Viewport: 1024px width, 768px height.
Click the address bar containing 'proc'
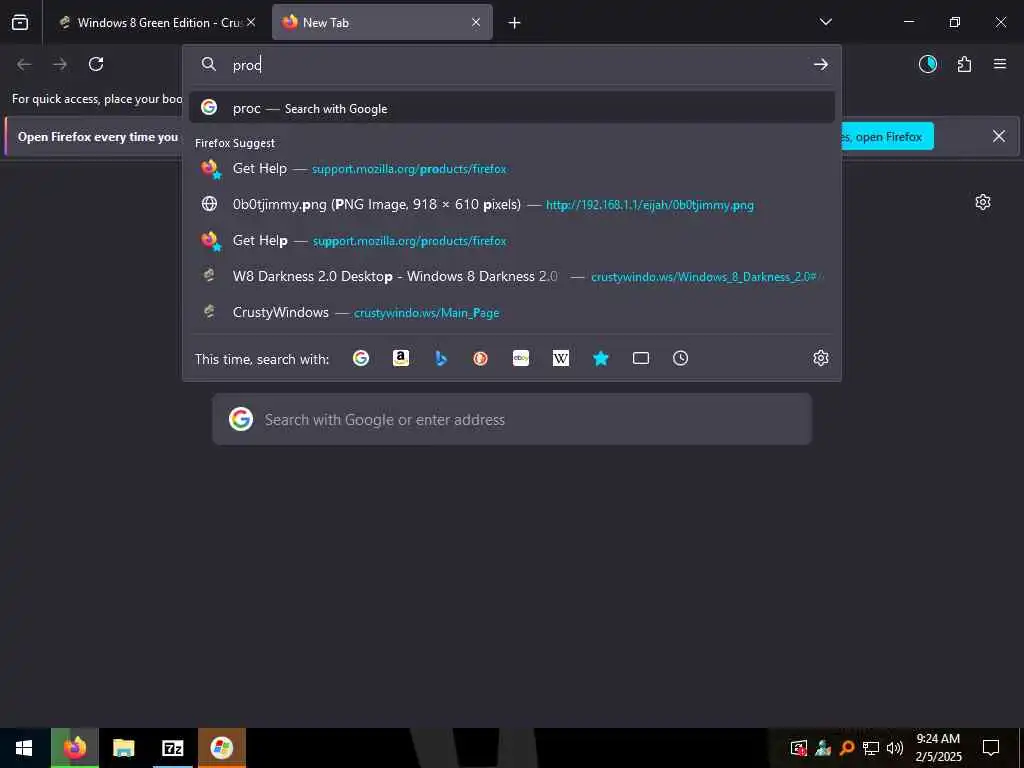(x=512, y=65)
